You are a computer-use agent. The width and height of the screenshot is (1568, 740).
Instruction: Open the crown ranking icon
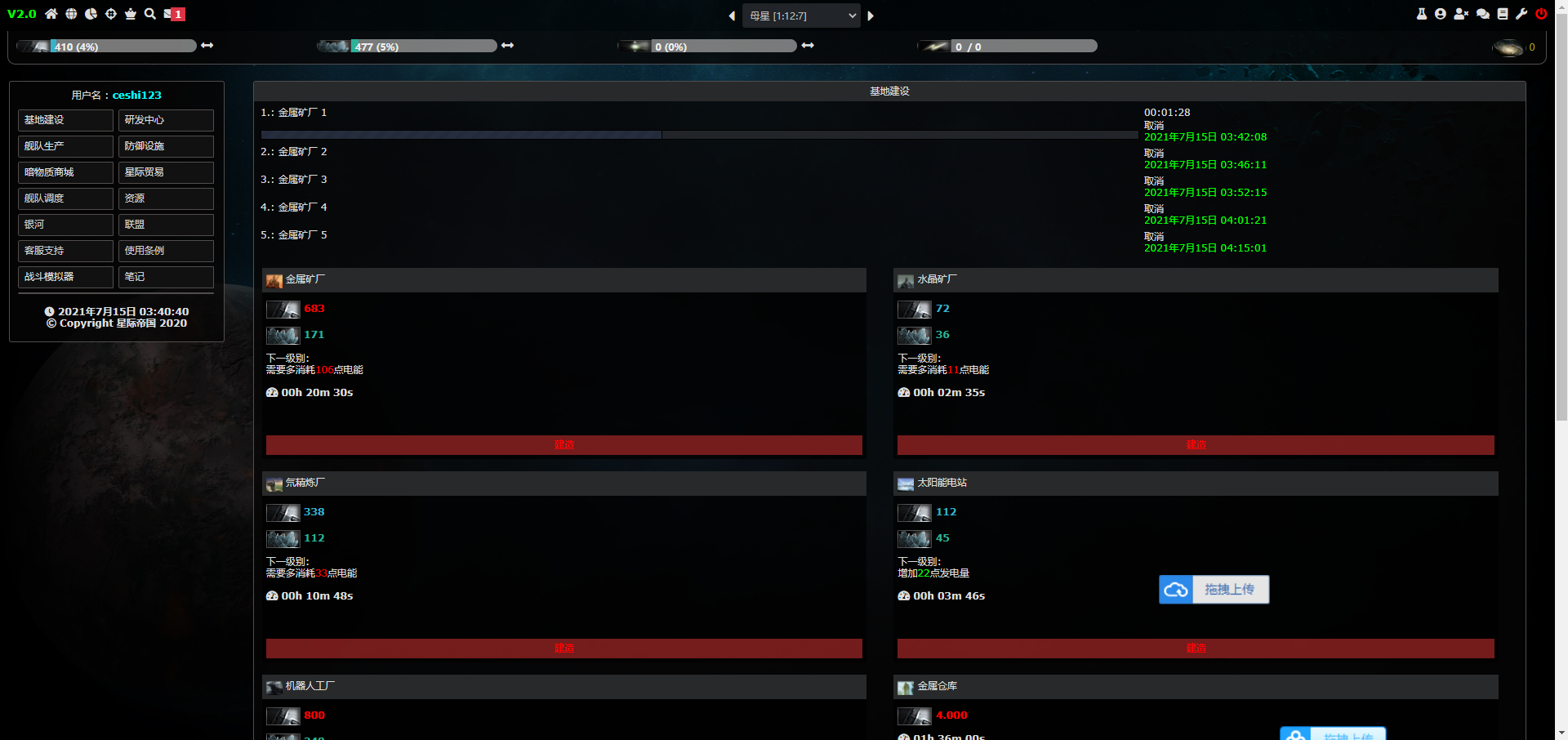point(131,14)
